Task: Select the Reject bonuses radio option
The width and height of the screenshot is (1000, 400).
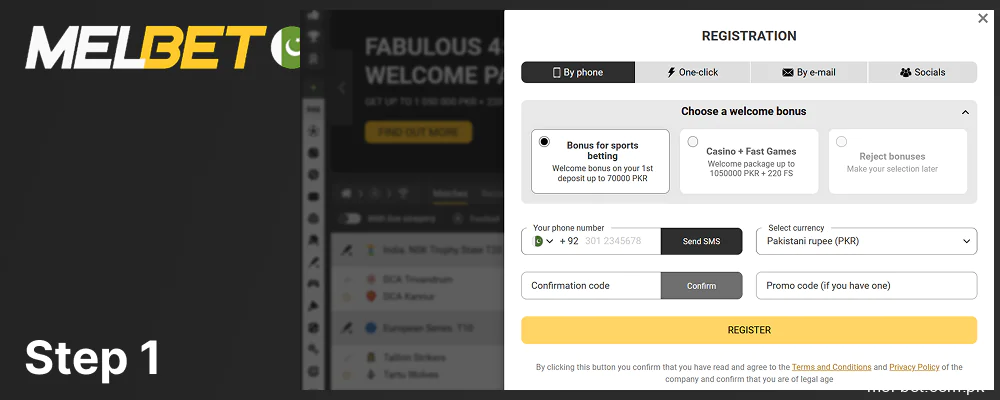Action: [841, 142]
